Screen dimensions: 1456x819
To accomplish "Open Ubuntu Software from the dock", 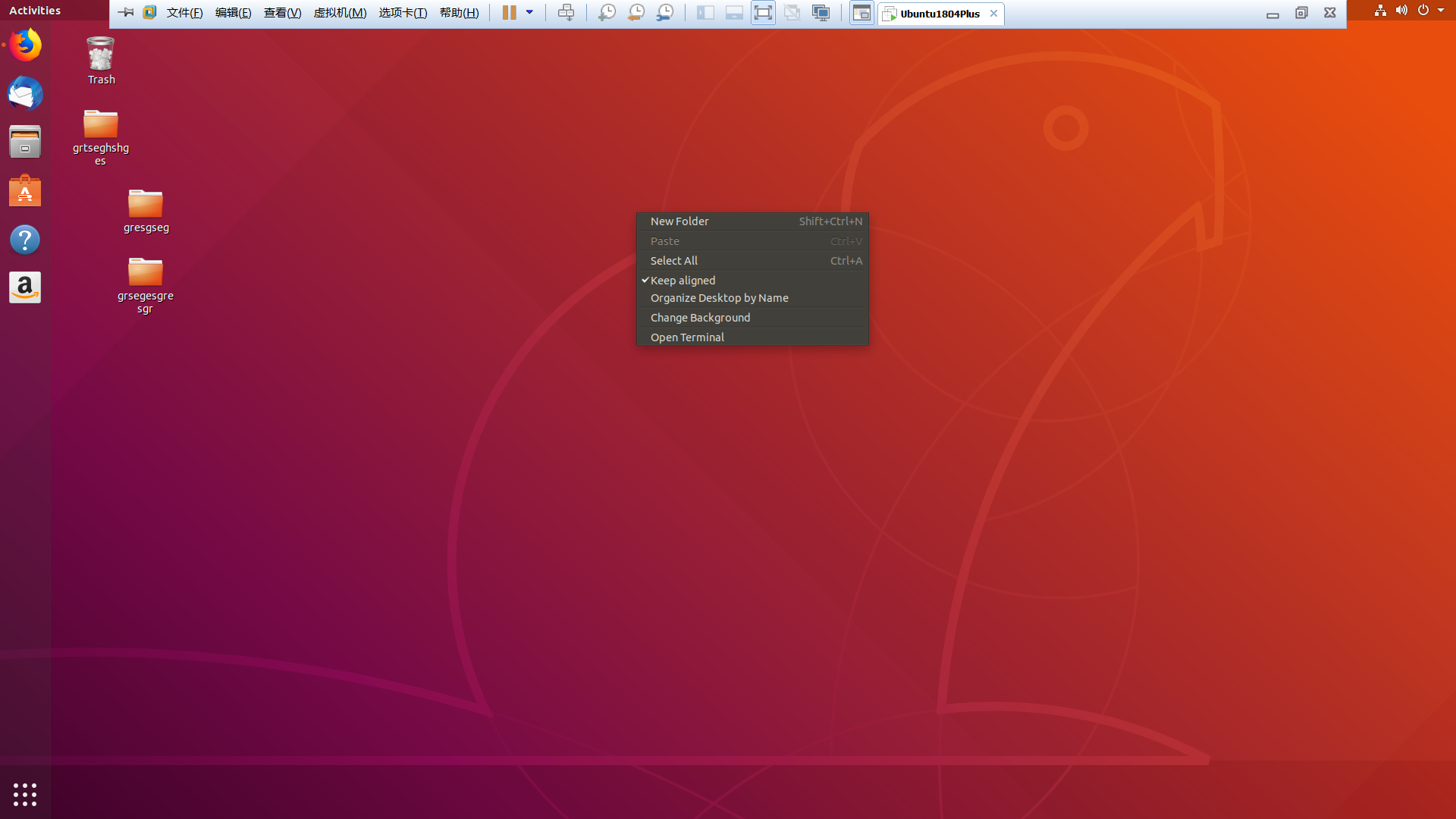I will [25, 190].
